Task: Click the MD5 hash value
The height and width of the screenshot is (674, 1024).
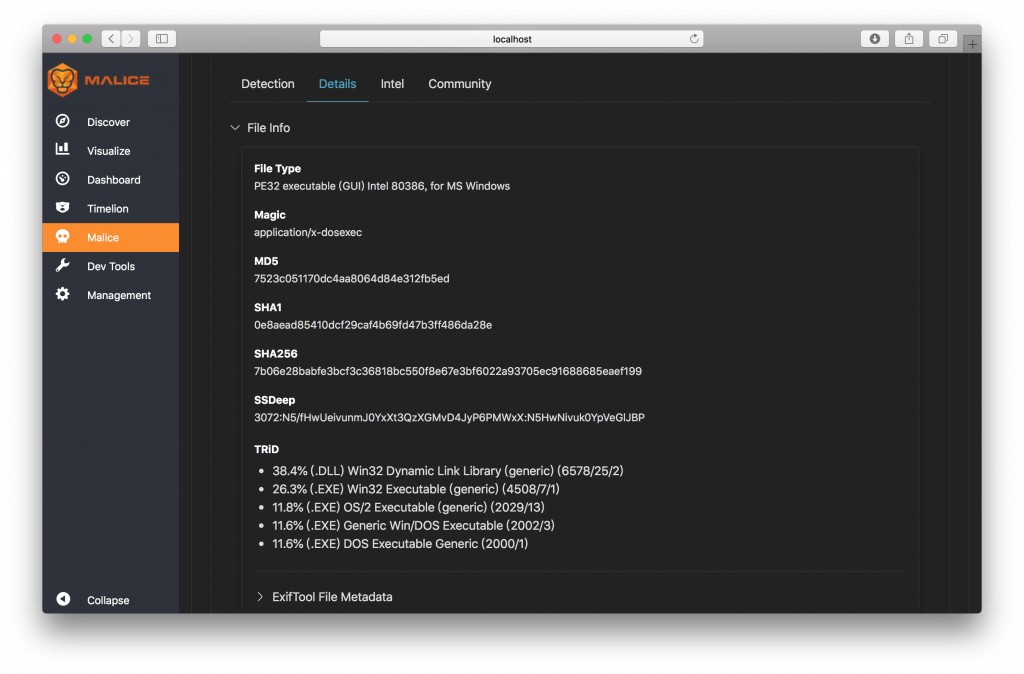Action: 351,278
